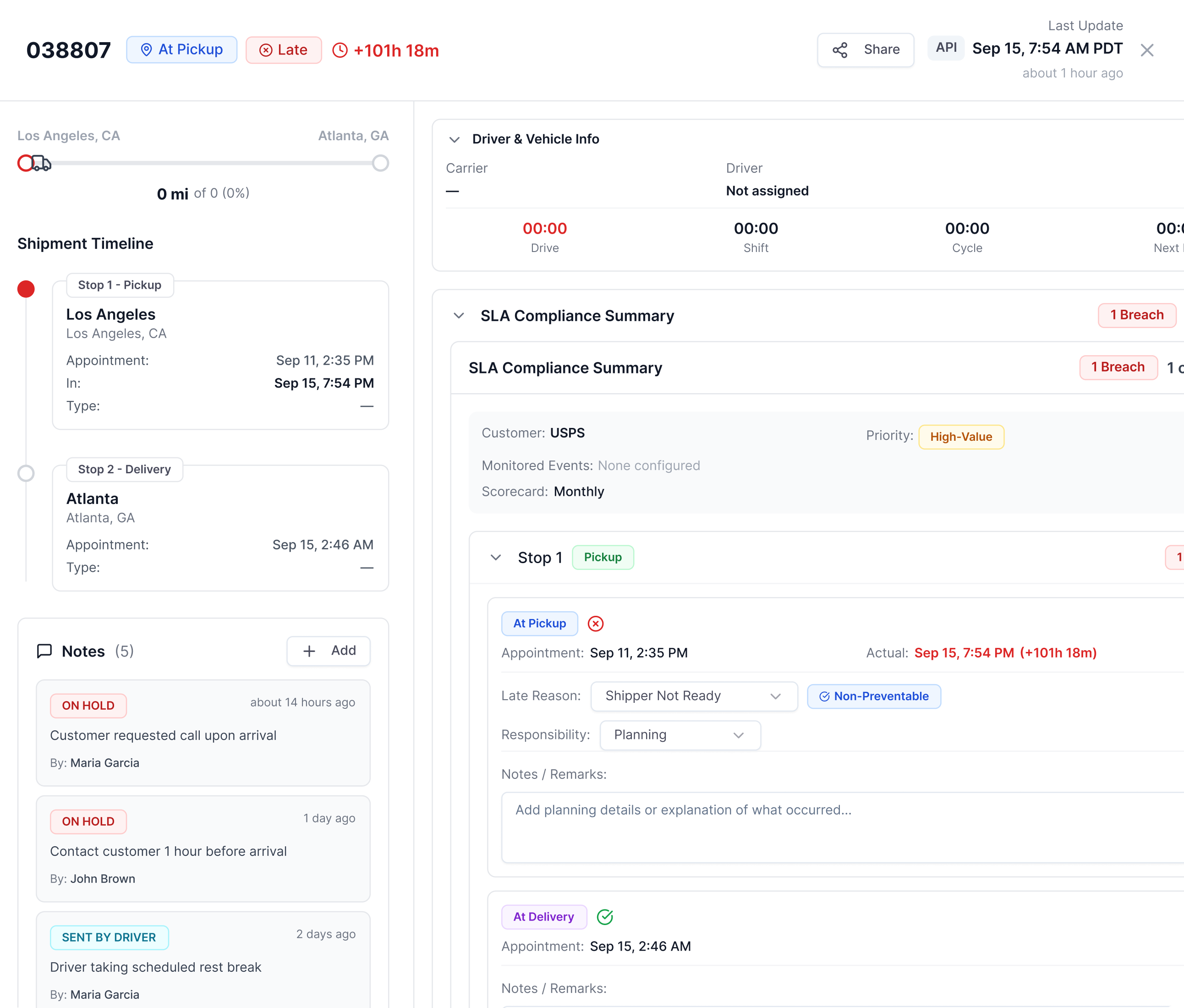Collapse the Driver & Vehicle Info section

(x=454, y=139)
